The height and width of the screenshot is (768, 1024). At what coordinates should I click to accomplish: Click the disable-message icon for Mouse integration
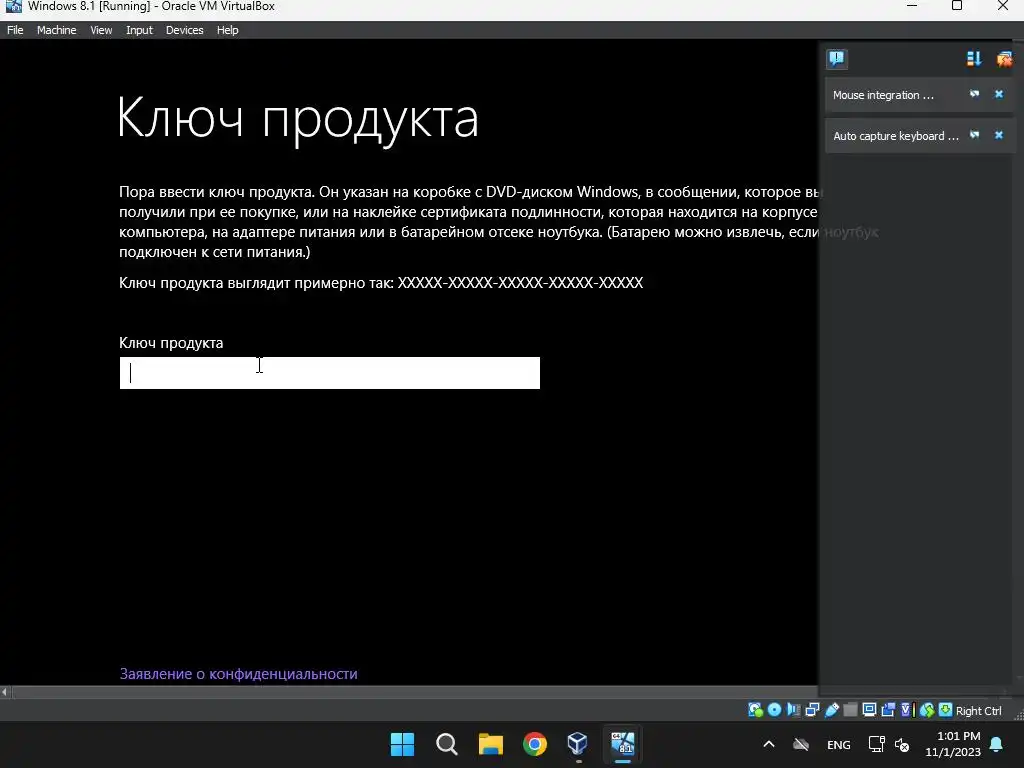point(974,94)
